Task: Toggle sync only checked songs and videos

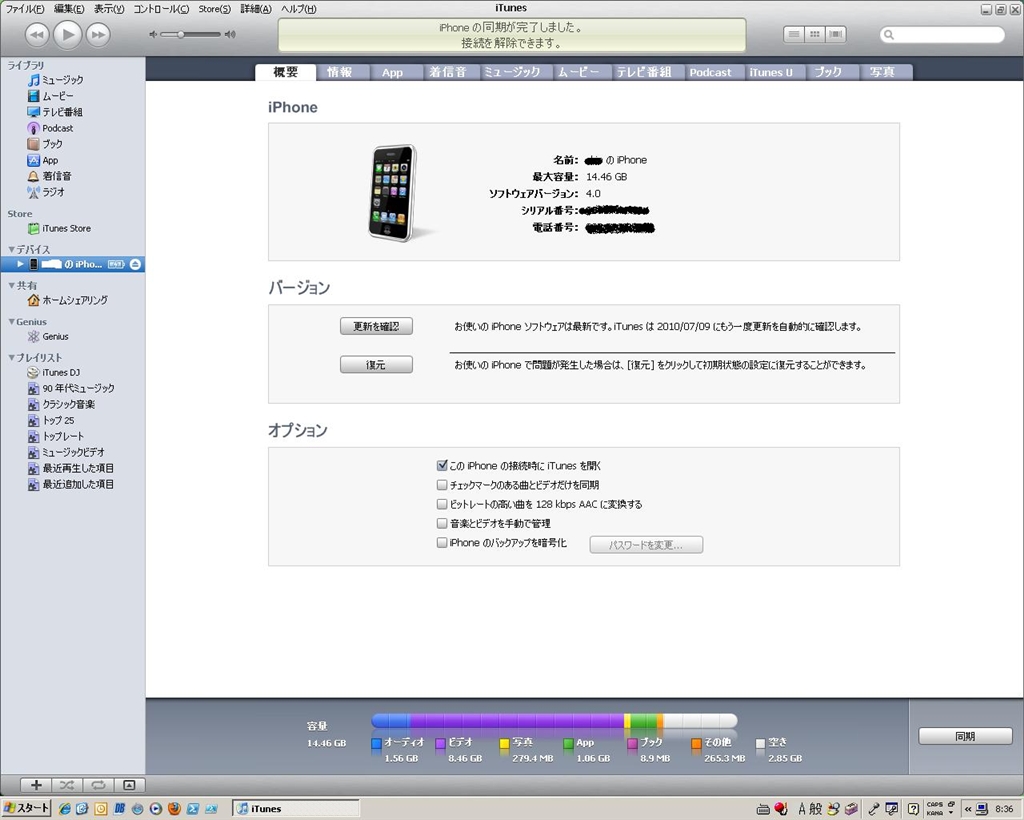Action: coord(442,485)
